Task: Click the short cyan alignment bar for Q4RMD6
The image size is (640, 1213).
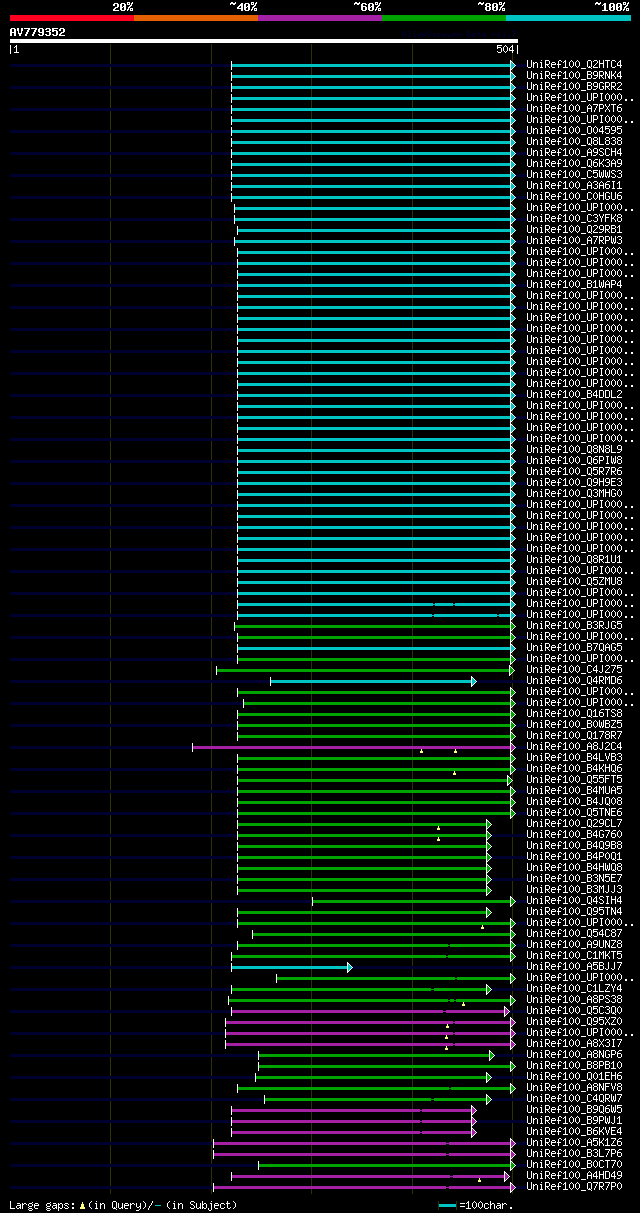Action: click(x=373, y=681)
